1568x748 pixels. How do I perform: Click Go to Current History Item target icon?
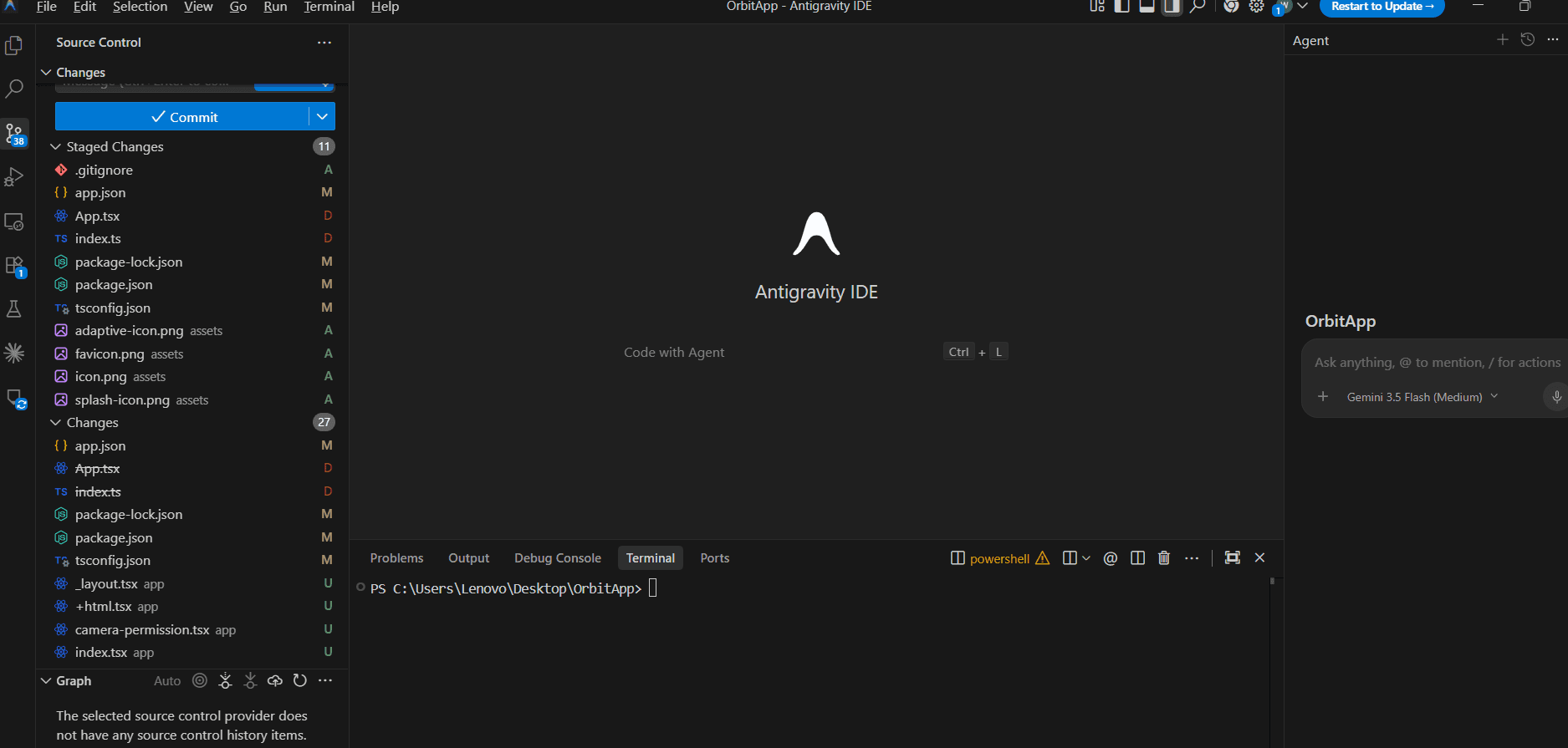[200, 680]
